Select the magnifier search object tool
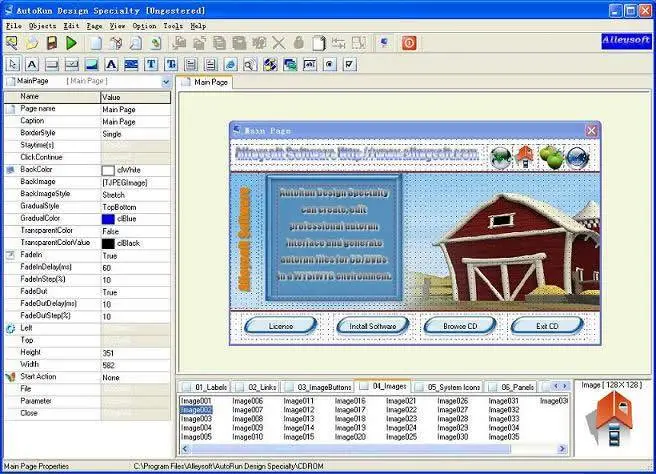656x474 pixels. click(x=250, y=64)
